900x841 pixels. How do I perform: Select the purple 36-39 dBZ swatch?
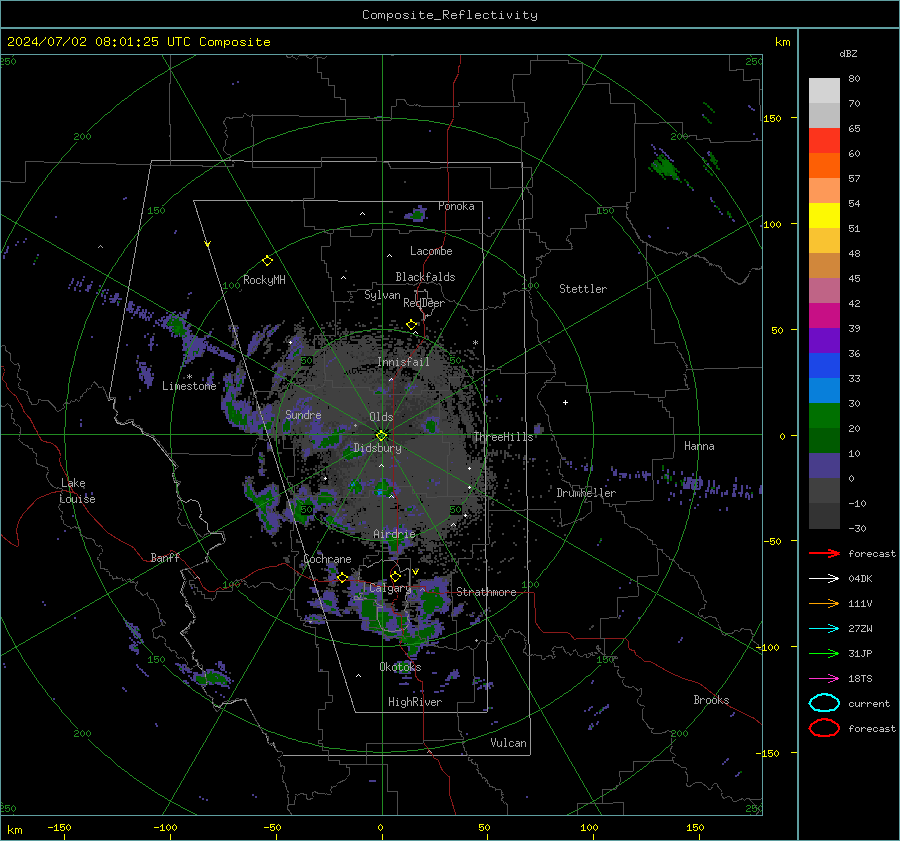[x=824, y=340]
